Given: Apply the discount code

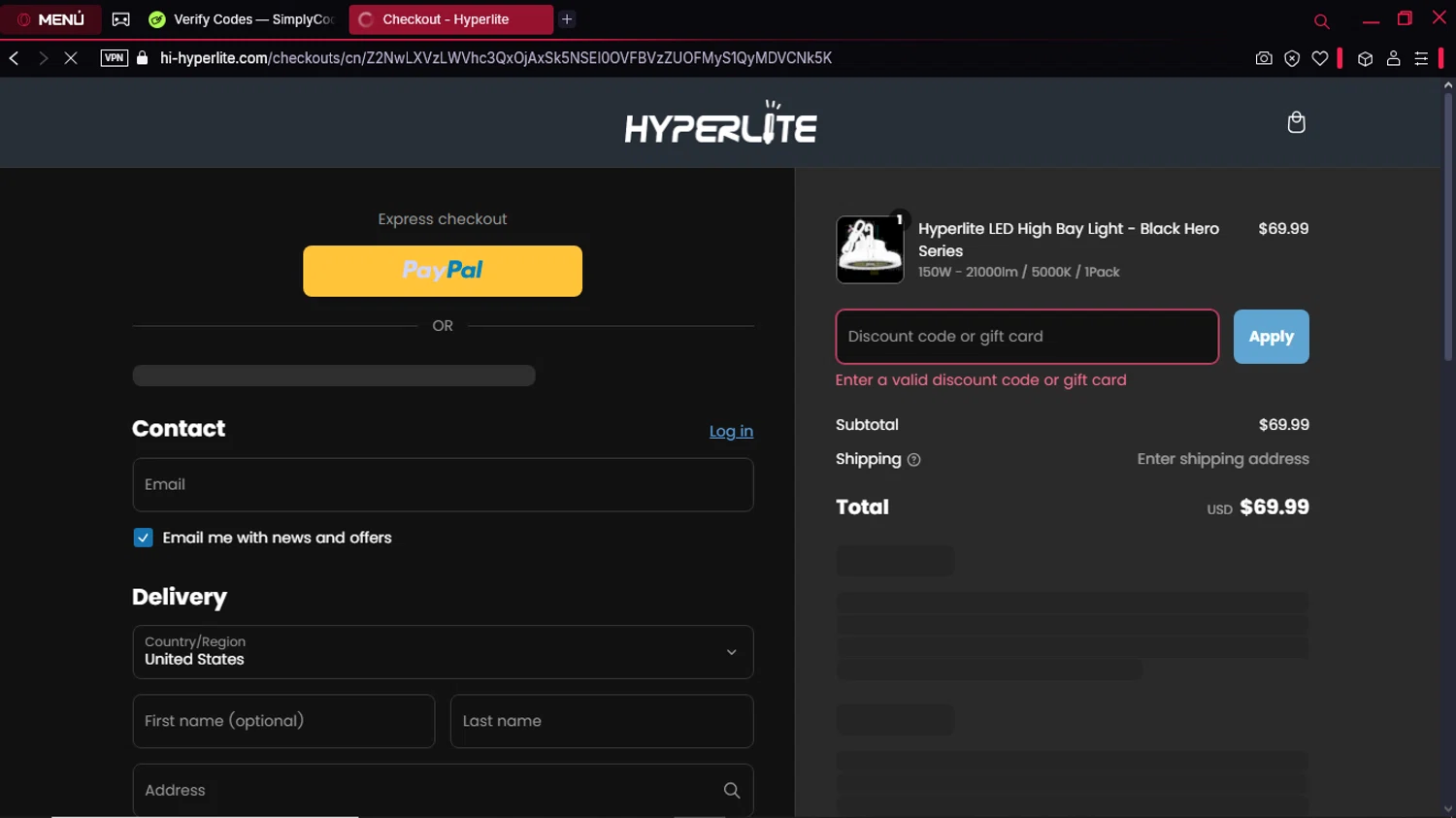Looking at the screenshot, I should 1271,337.
